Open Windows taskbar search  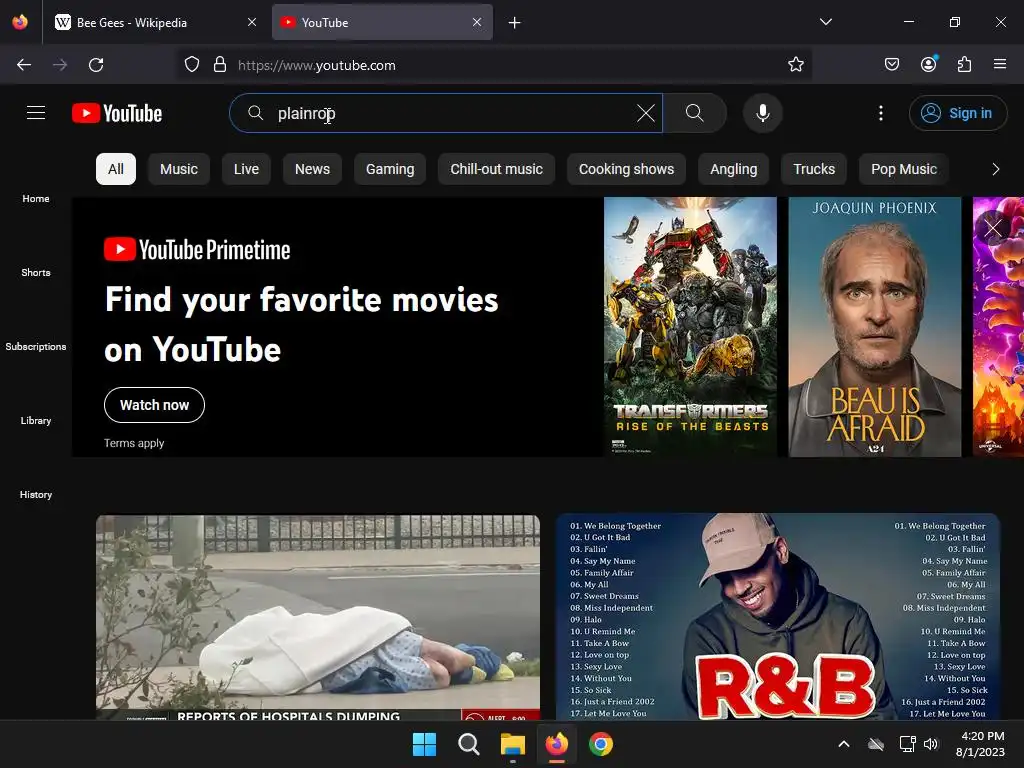468,744
